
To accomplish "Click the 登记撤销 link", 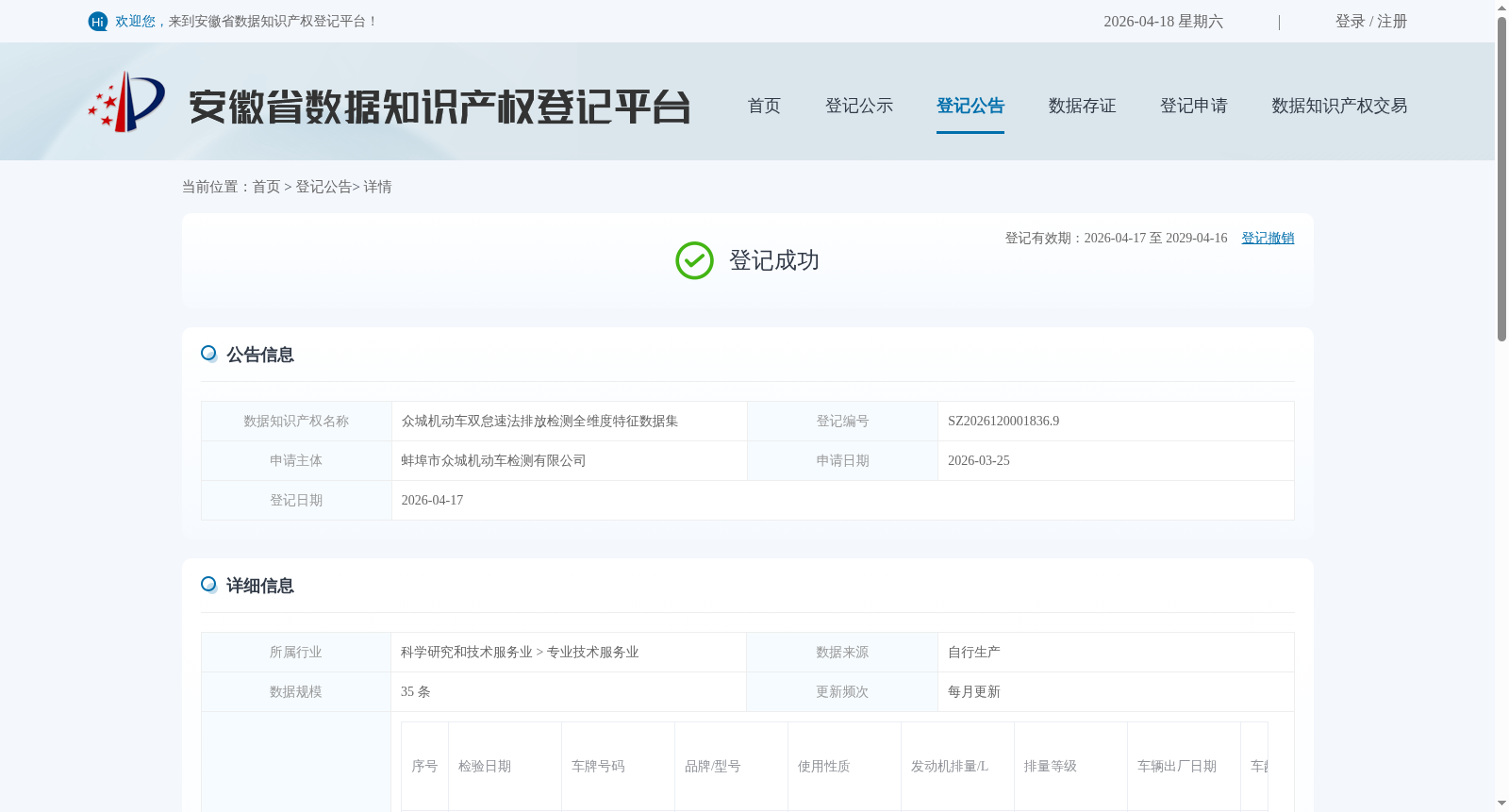I will [1268, 238].
